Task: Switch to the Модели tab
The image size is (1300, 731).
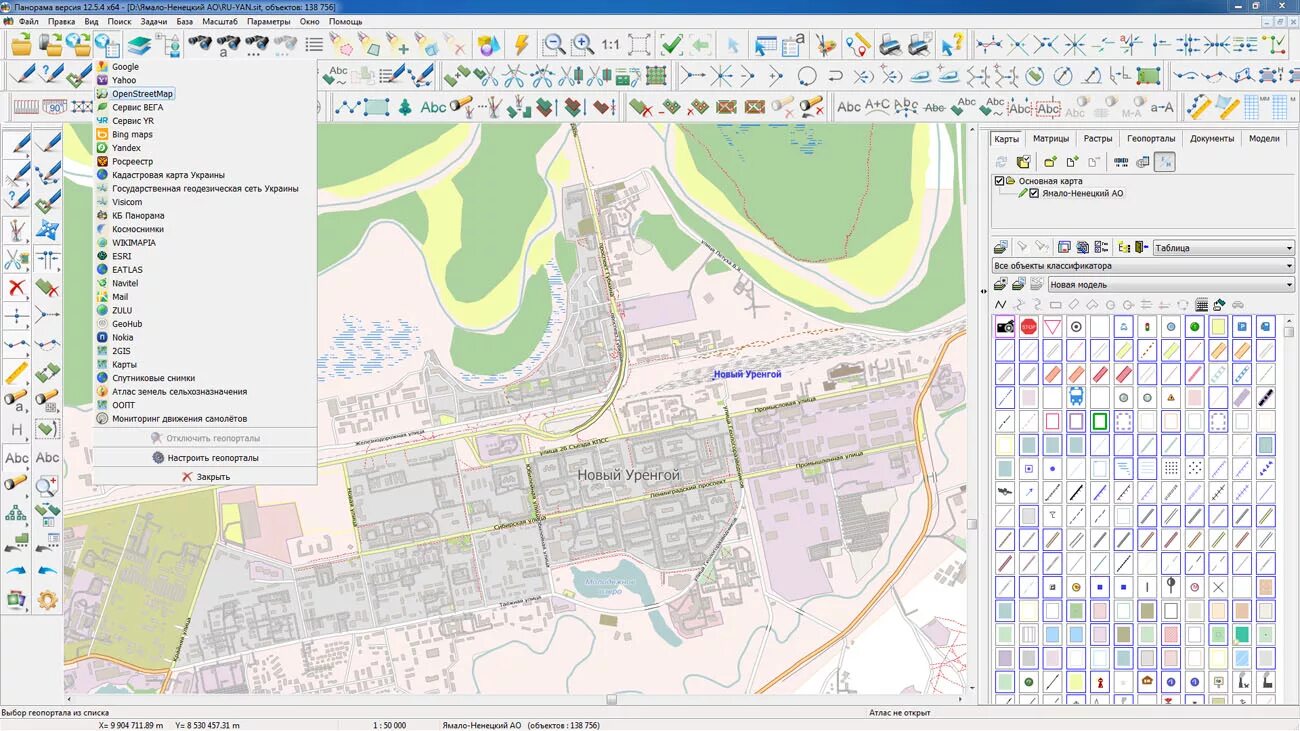Action: click(x=1264, y=139)
